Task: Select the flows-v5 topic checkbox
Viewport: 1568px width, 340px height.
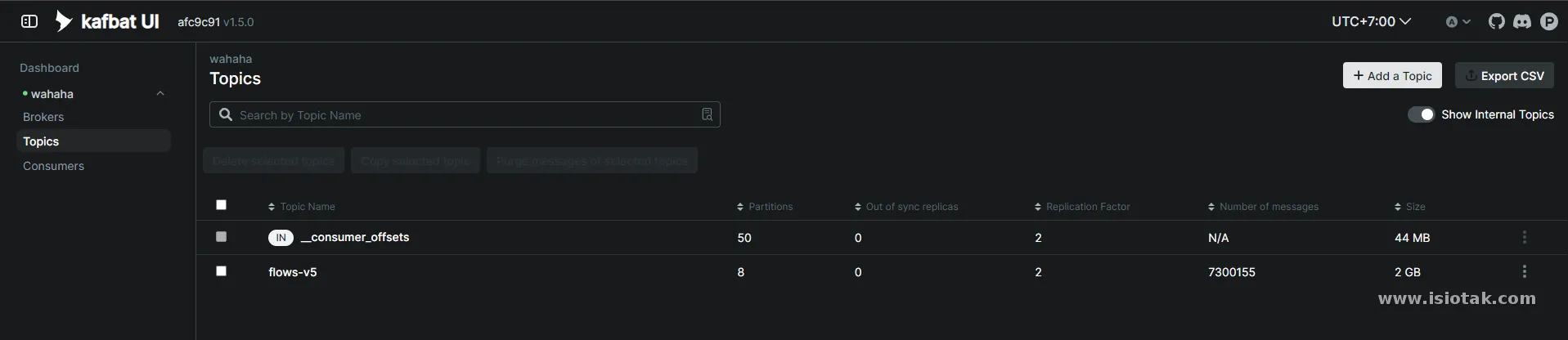Action: pos(221,271)
